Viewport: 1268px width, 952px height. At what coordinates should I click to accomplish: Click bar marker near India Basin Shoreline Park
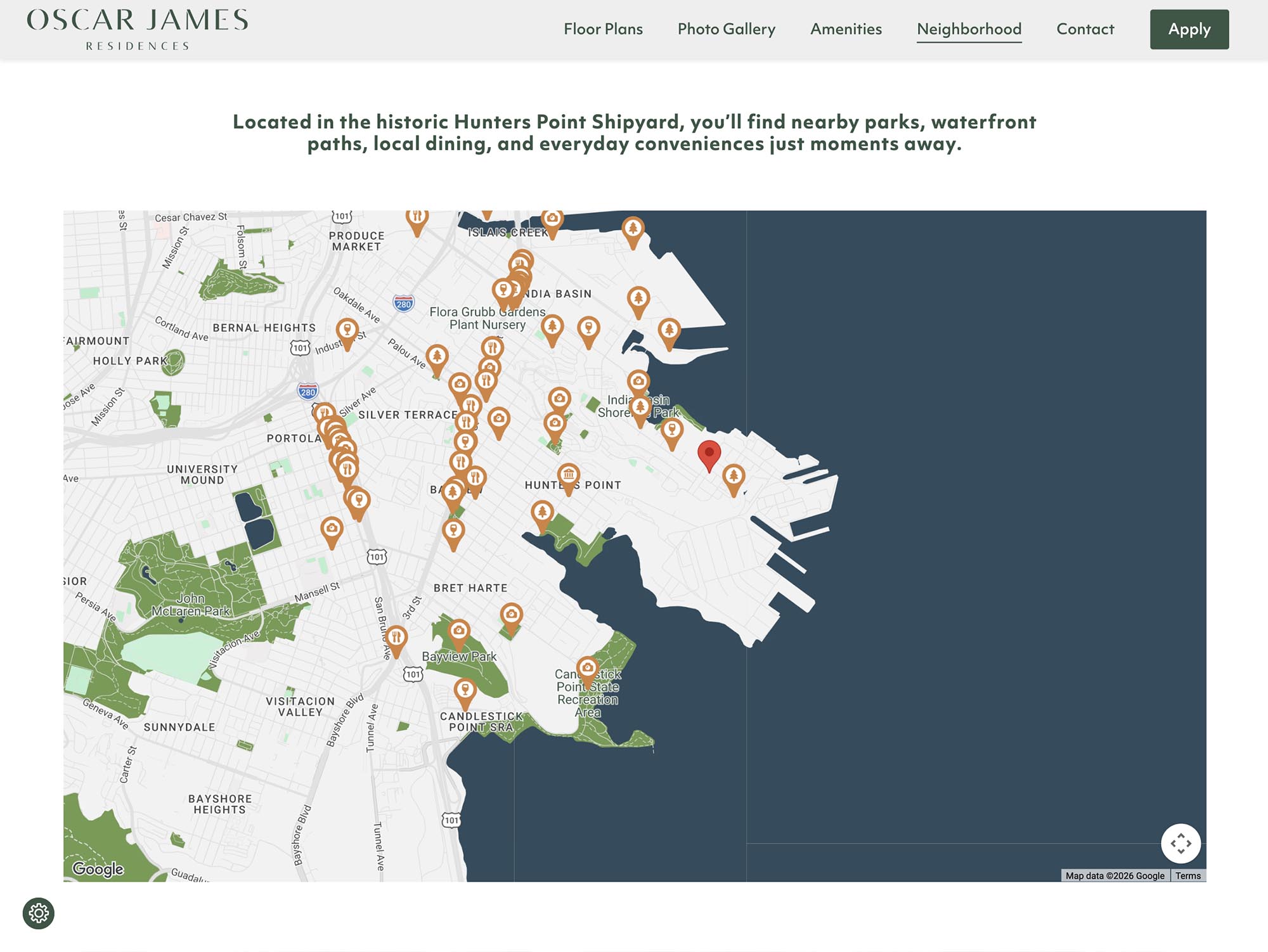(671, 435)
